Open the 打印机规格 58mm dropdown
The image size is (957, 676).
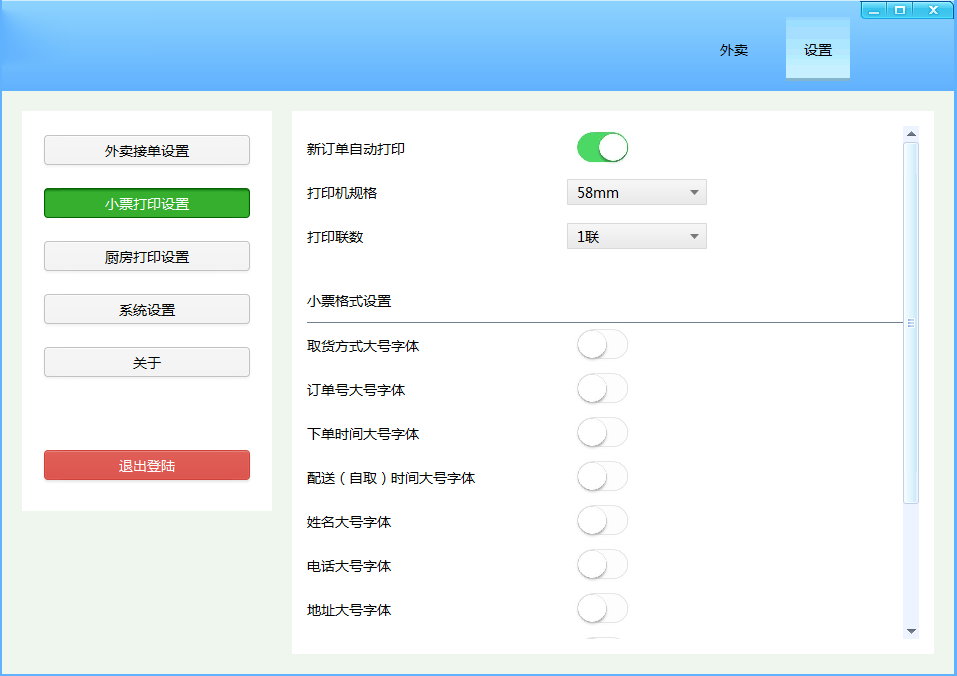tap(637, 192)
